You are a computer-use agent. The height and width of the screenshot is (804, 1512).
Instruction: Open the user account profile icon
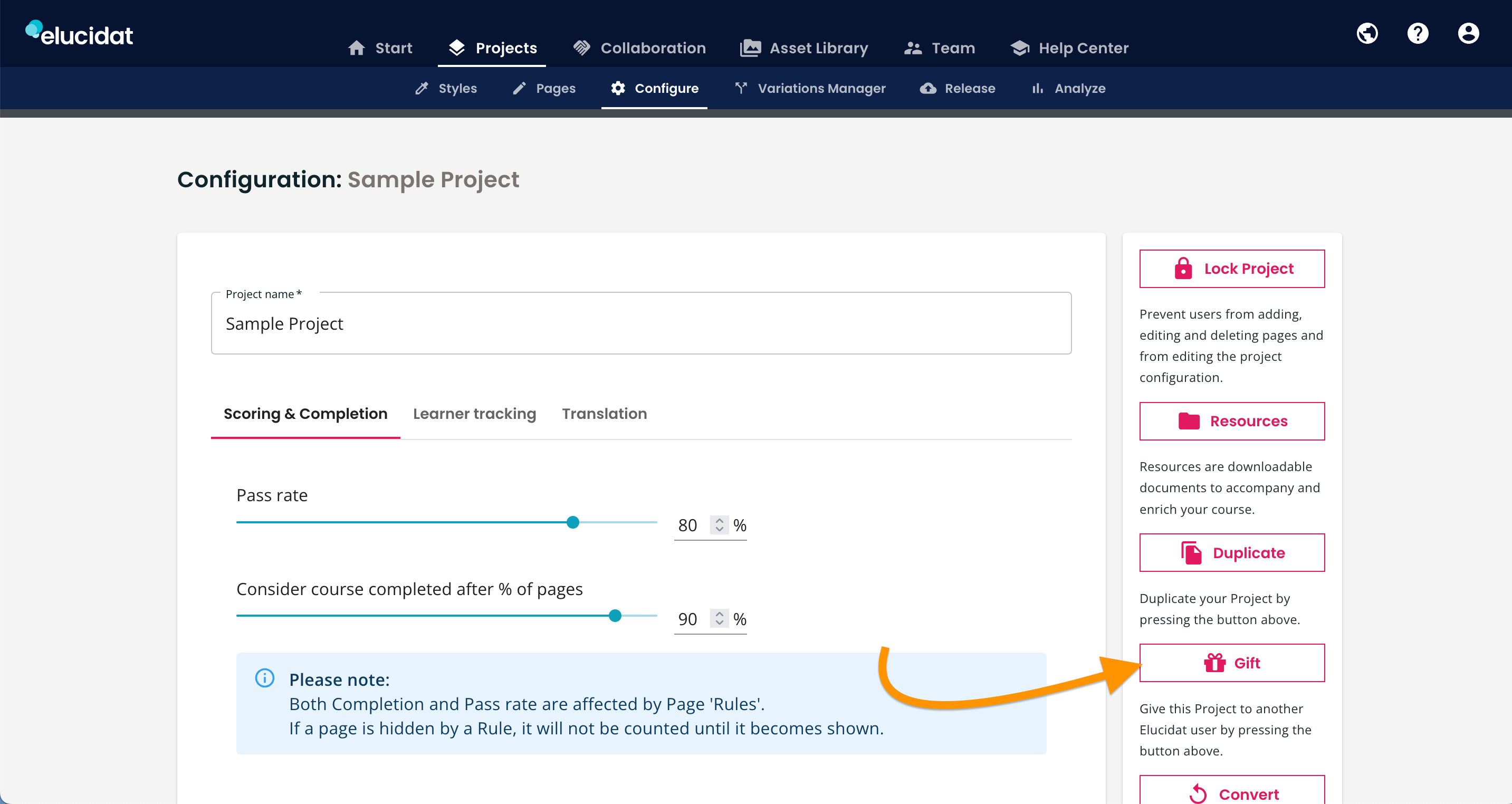coord(1468,33)
